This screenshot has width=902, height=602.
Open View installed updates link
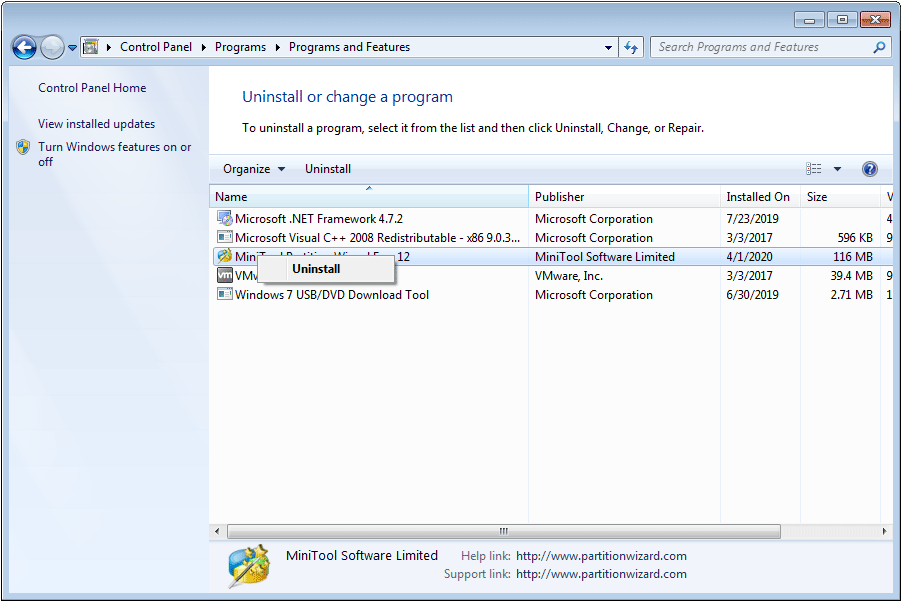click(97, 124)
